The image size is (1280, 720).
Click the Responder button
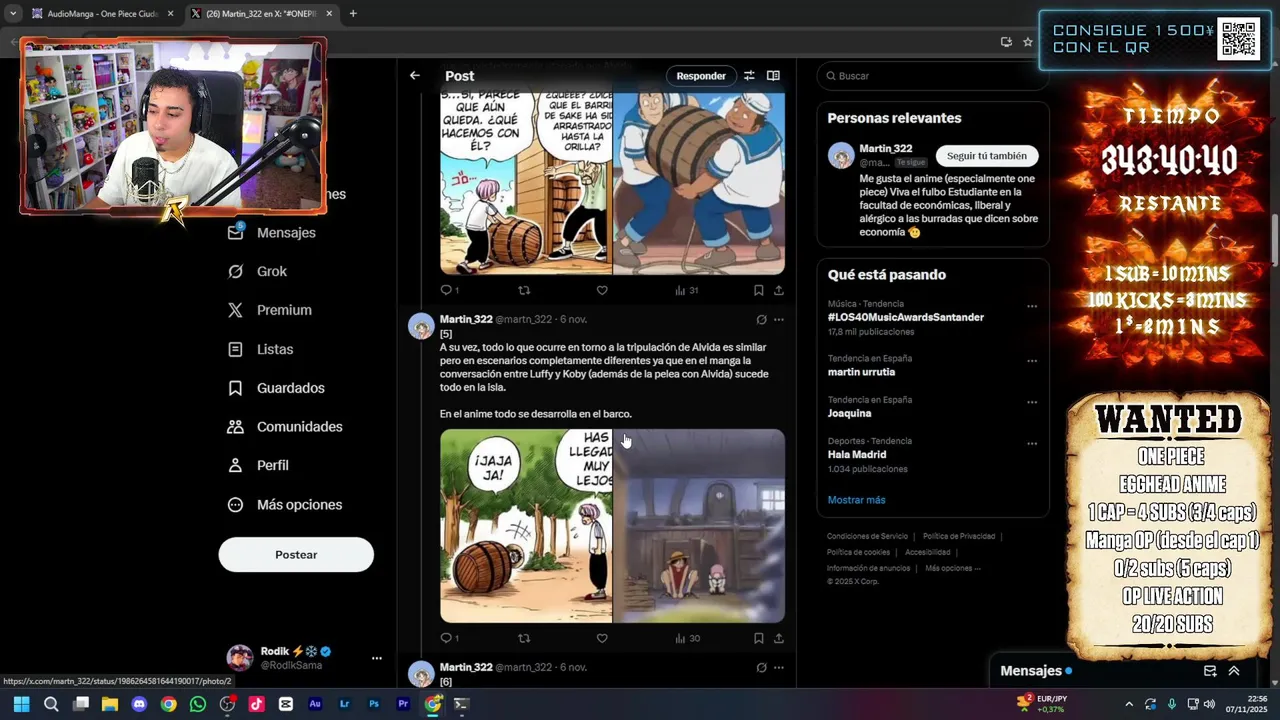pyautogui.click(x=701, y=76)
